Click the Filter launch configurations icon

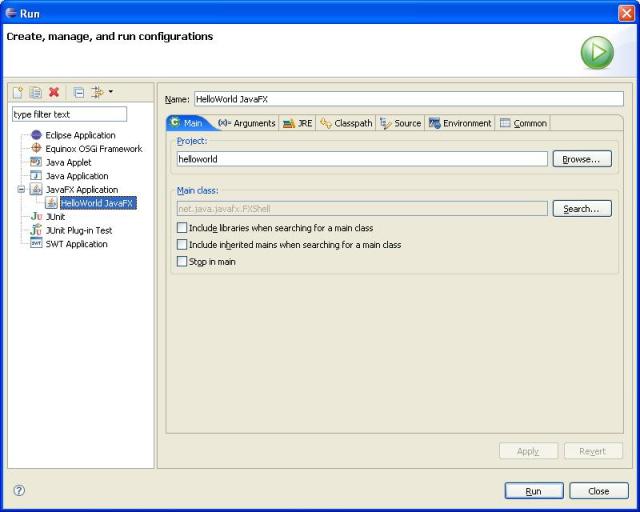(98, 92)
